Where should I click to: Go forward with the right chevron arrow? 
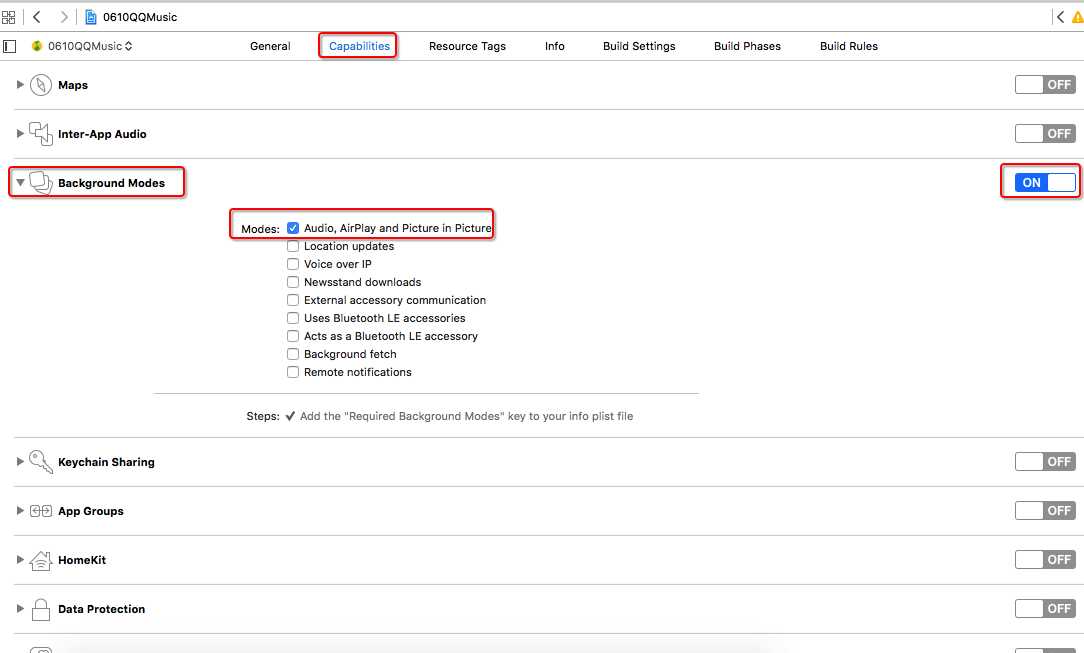tap(64, 17)
